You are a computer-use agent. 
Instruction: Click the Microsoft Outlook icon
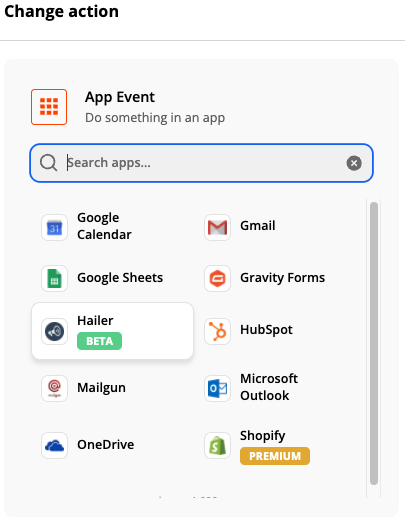pos(217,388)
